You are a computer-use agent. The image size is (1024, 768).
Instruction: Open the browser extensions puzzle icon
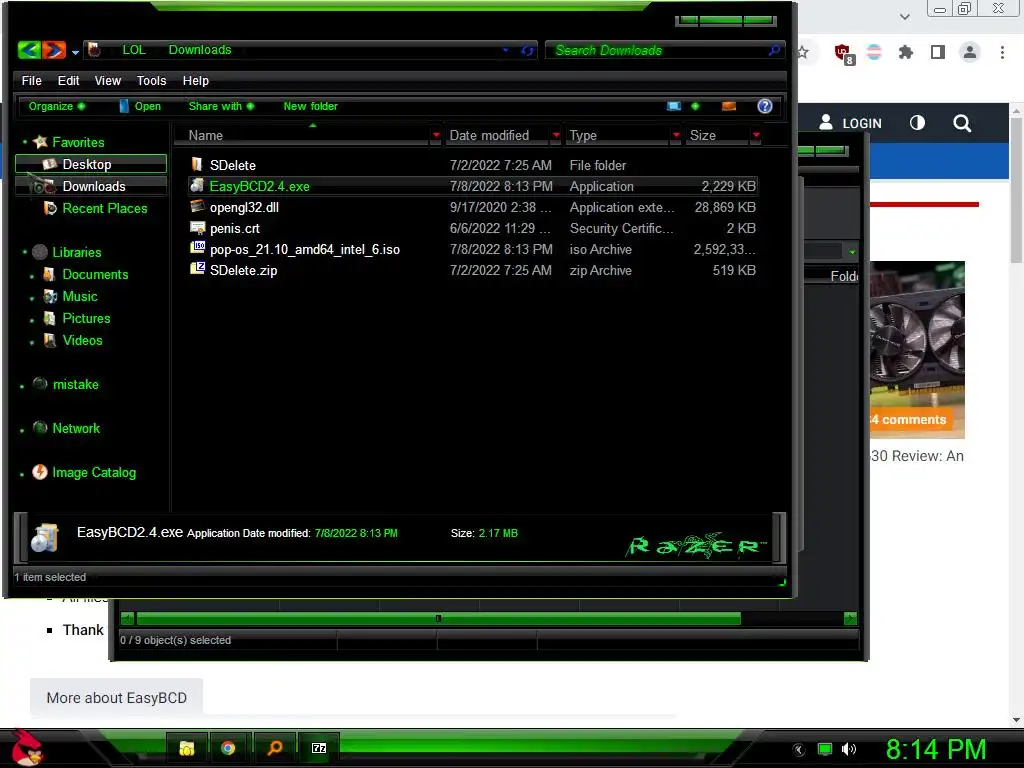905,52
